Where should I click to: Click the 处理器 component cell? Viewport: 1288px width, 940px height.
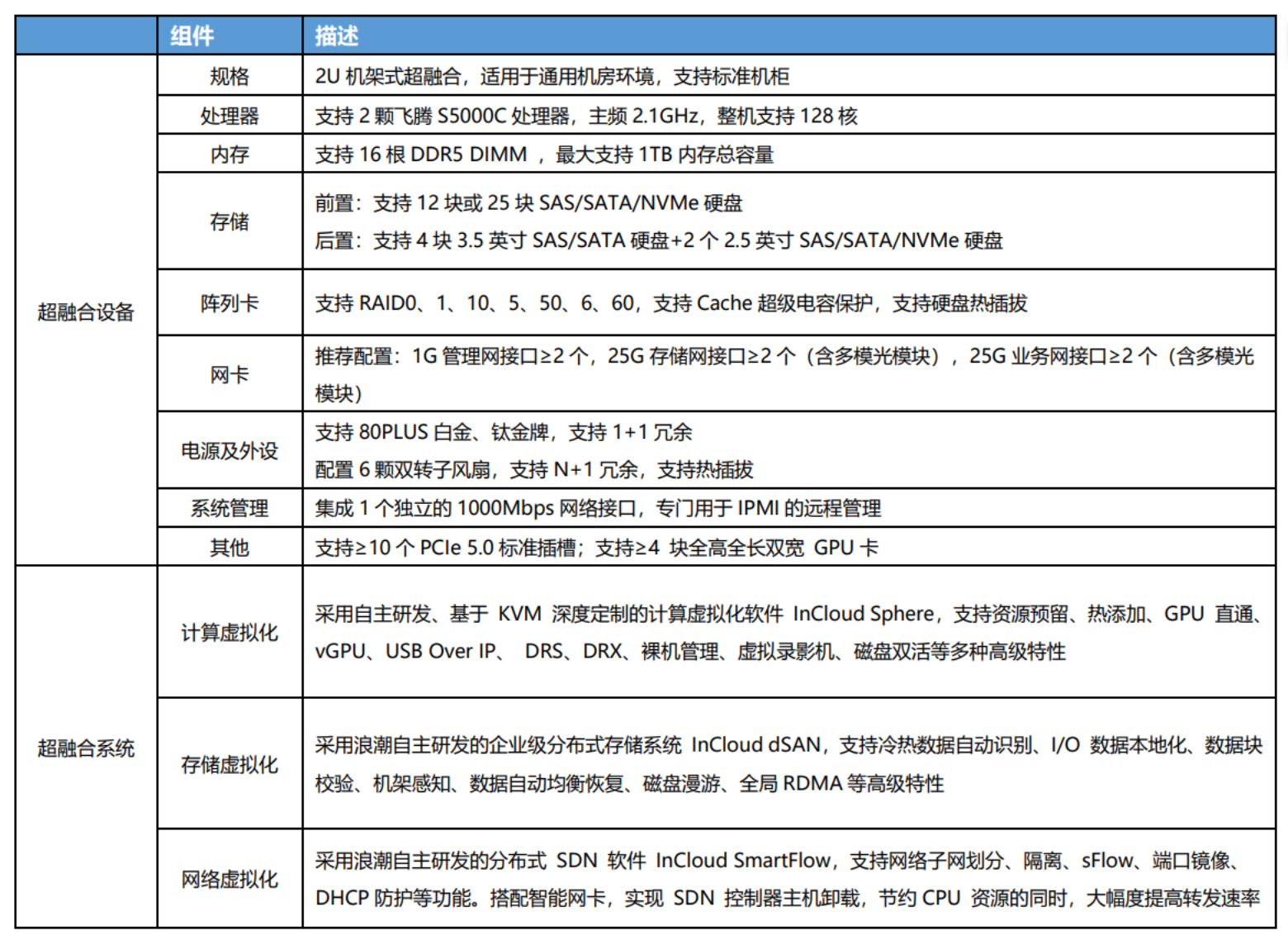230,116
